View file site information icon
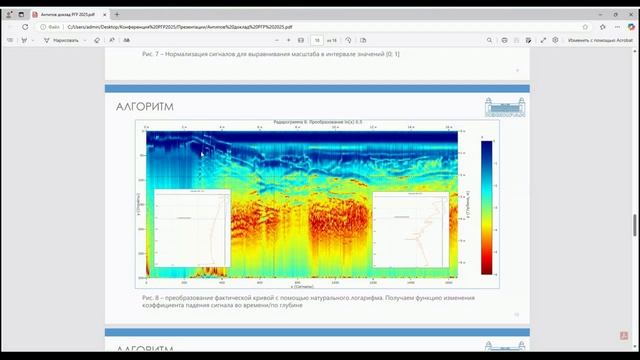Screen dimensions: 640x360 point(42,27)
